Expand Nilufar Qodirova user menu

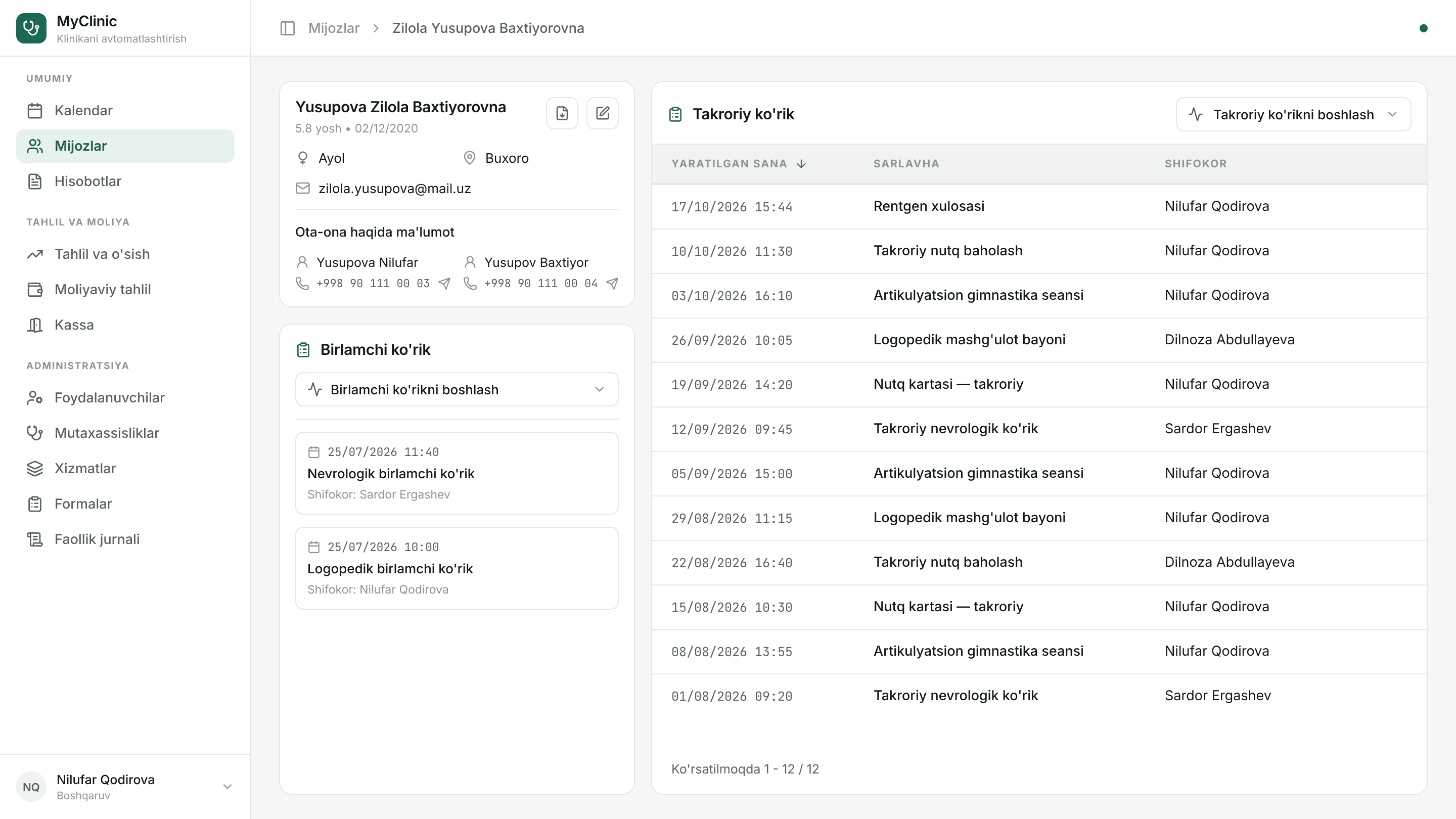click(x=125, y=787)
